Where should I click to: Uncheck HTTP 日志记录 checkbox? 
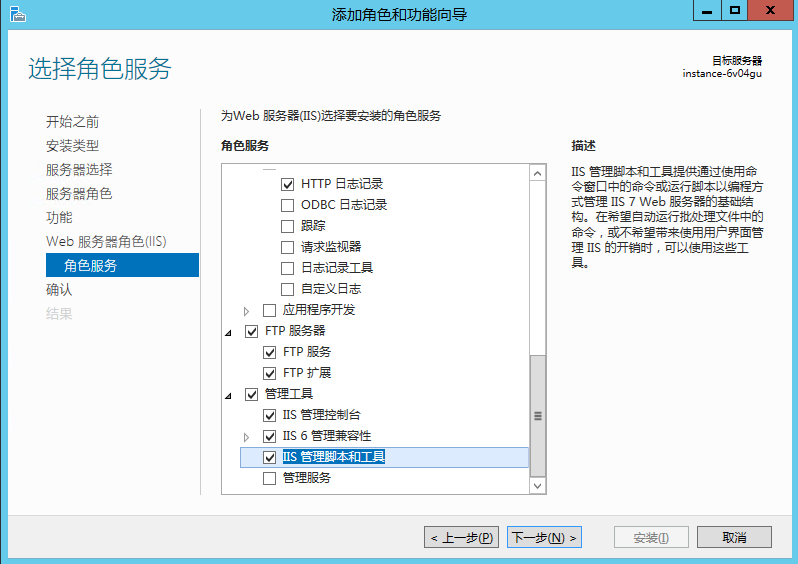click(288, 184)
